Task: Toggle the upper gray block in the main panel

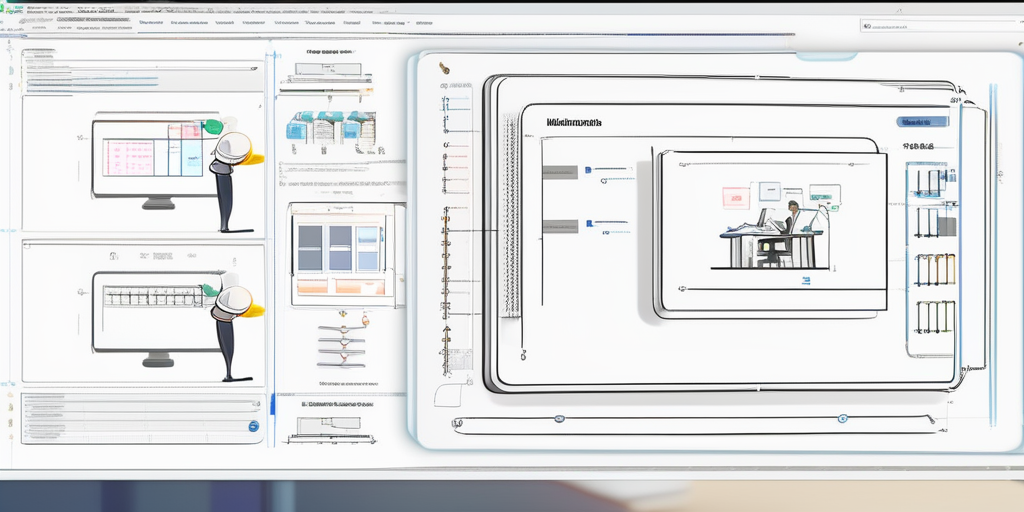Action: click(559, 172)
